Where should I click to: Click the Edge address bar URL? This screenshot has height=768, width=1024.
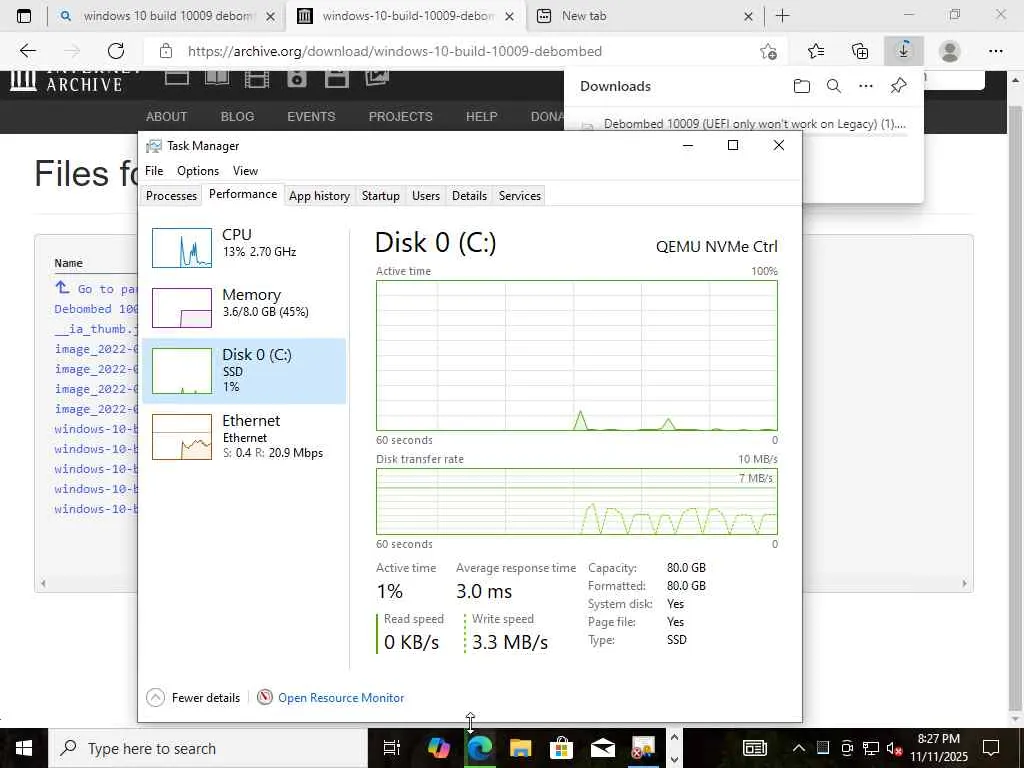coord(394,51)
